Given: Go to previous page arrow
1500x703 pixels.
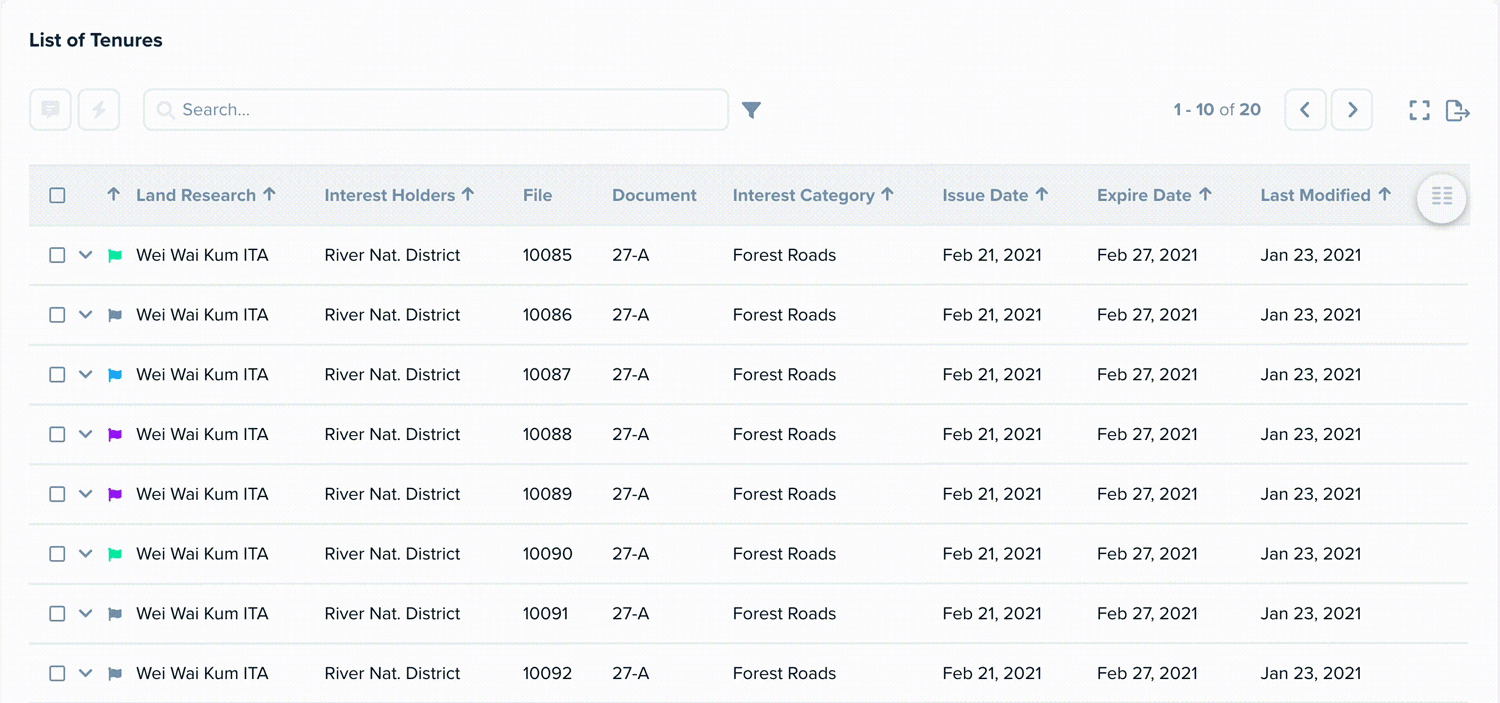Looking at the screenshot, I should [x=1305, y=110].
